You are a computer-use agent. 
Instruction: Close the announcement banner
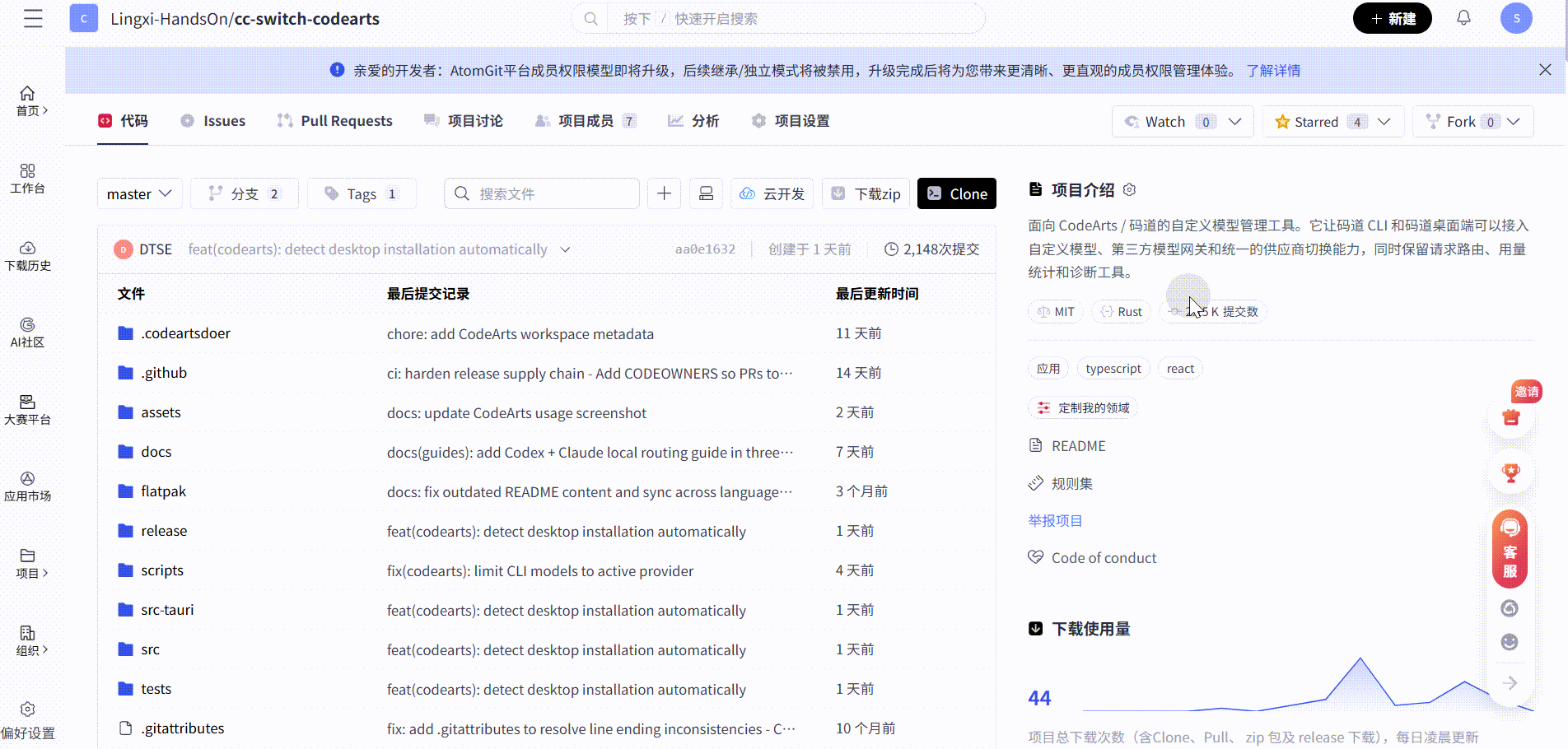(1545, 70)
